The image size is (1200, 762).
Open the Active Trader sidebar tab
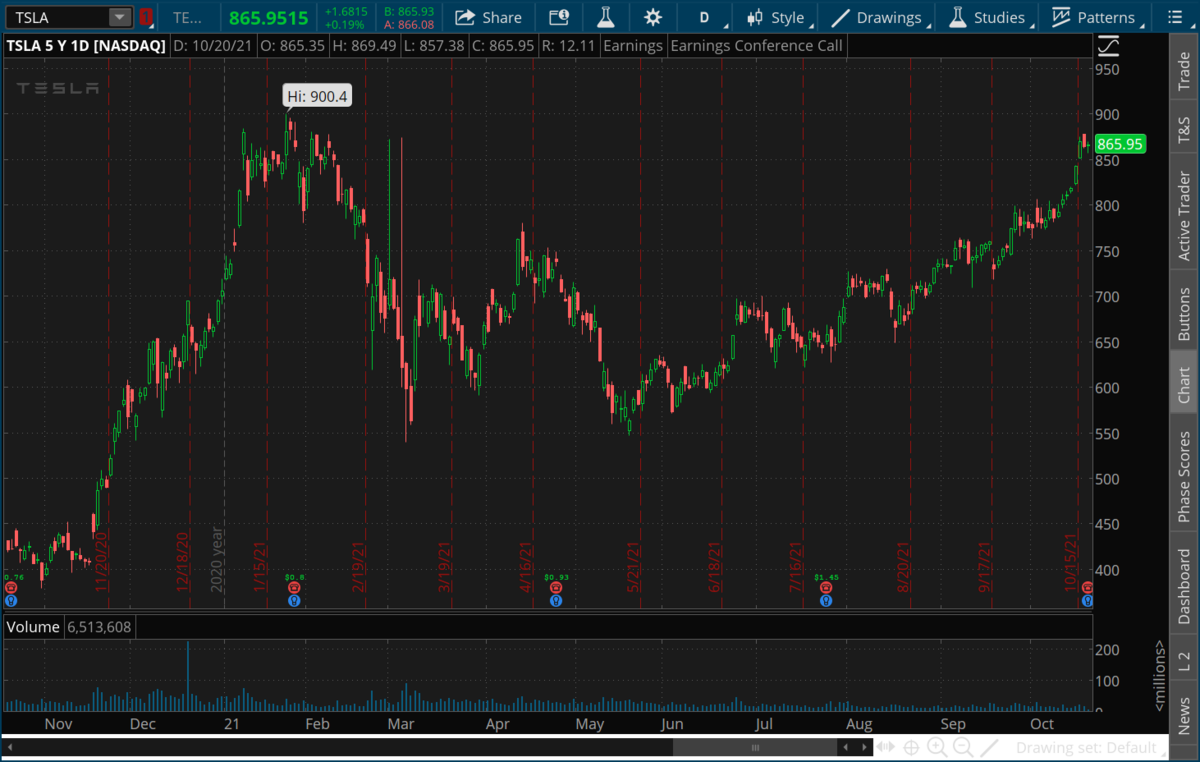click(x=1185, y=217)
